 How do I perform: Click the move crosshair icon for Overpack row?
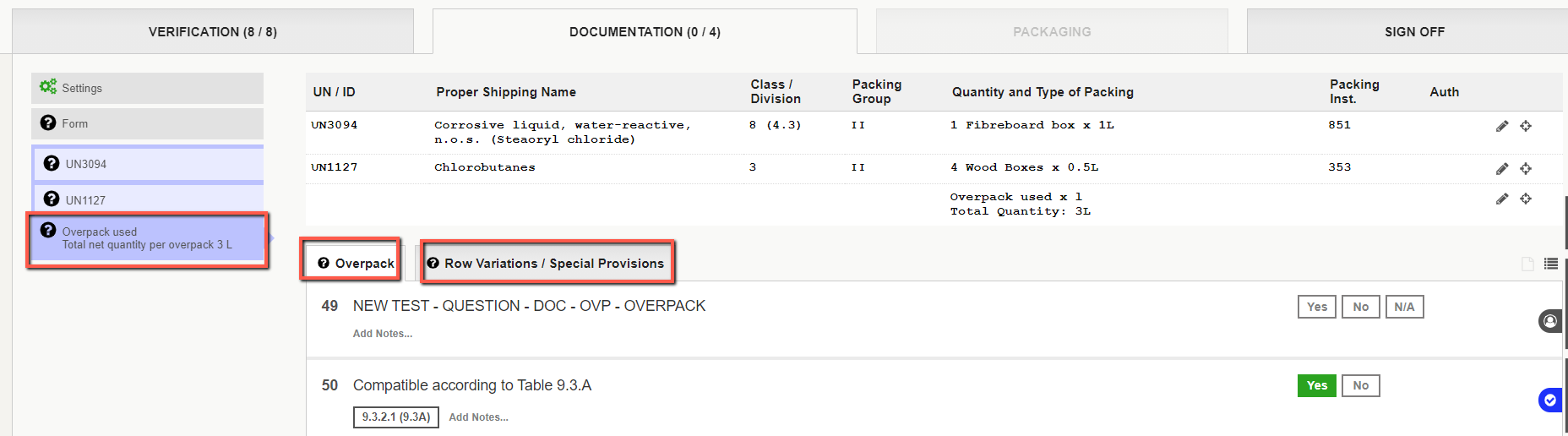1526,199
